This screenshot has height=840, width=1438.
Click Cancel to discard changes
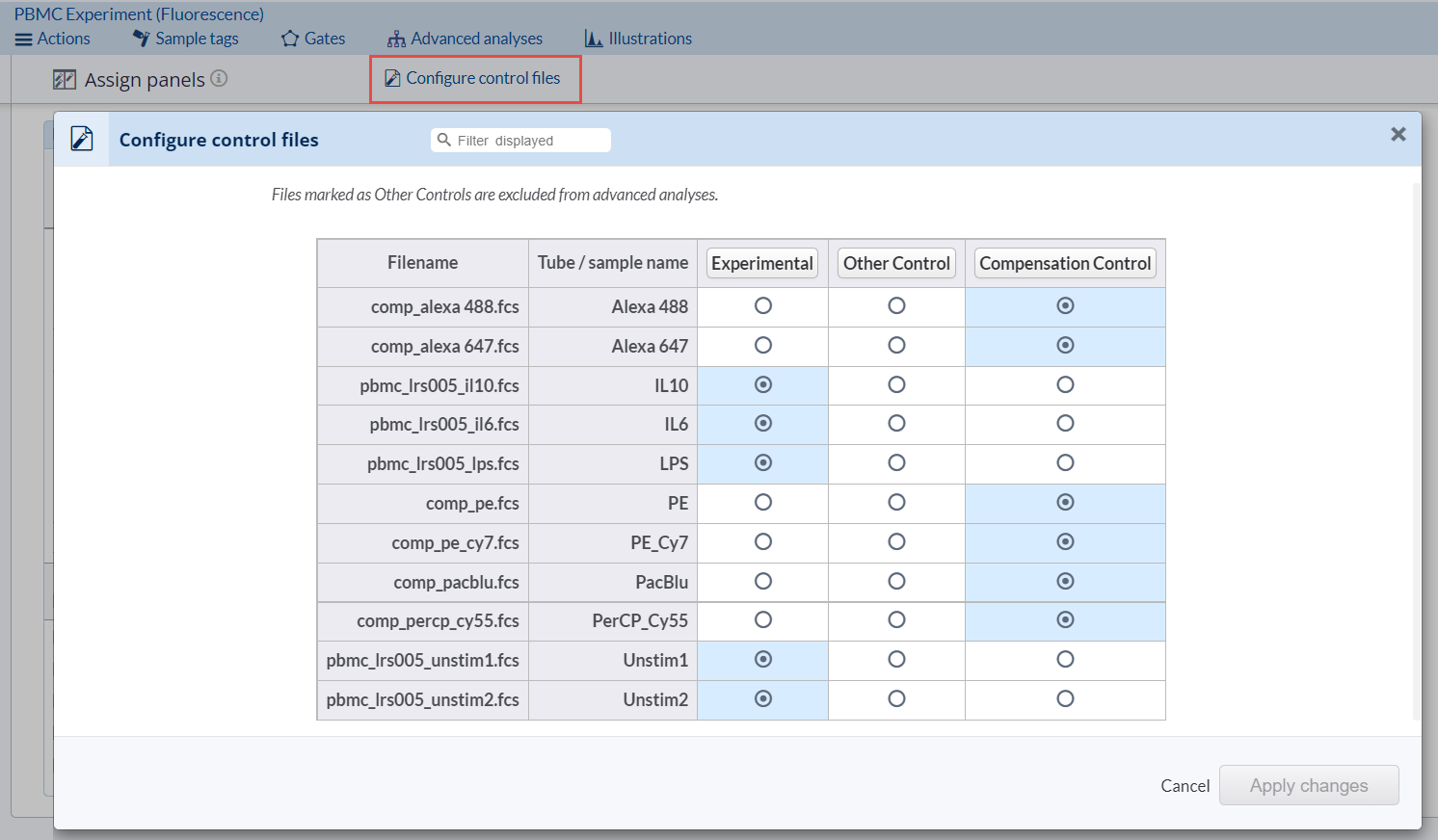pyautogui.click(x=1185, y=786)
